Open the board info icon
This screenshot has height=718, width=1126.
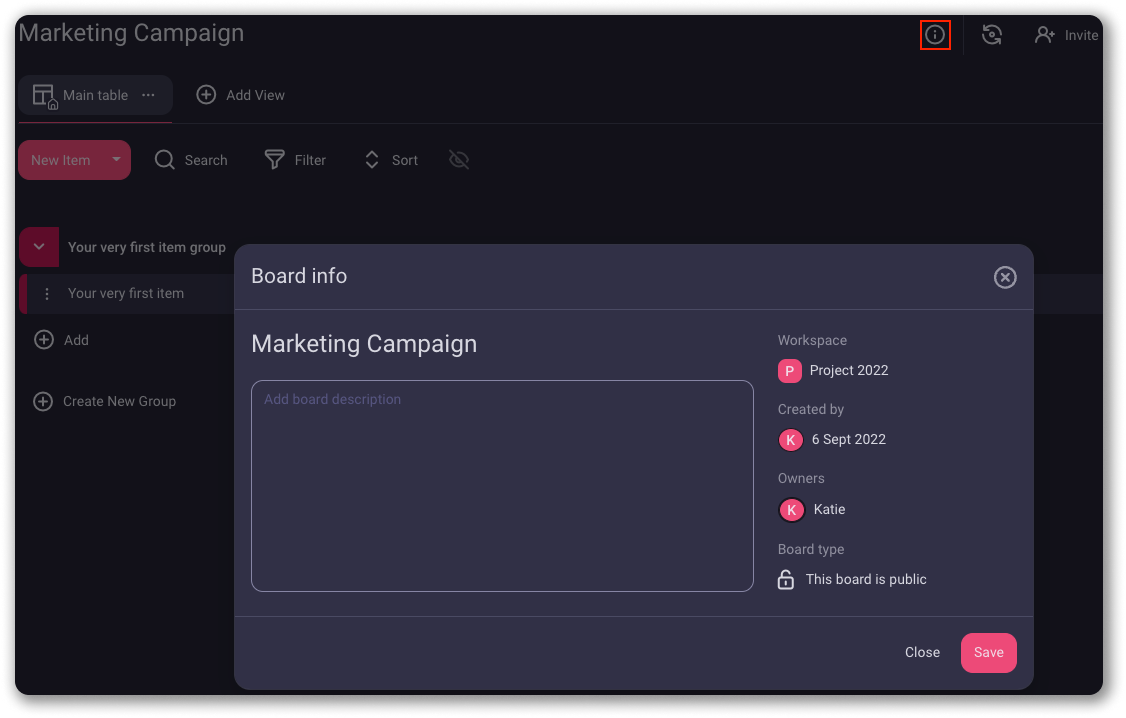point(935,34)
